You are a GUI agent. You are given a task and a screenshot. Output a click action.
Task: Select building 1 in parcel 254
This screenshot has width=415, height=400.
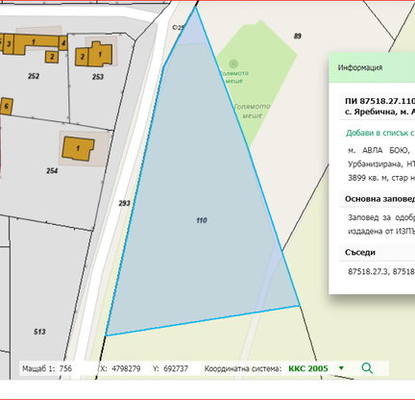[78, 149]
